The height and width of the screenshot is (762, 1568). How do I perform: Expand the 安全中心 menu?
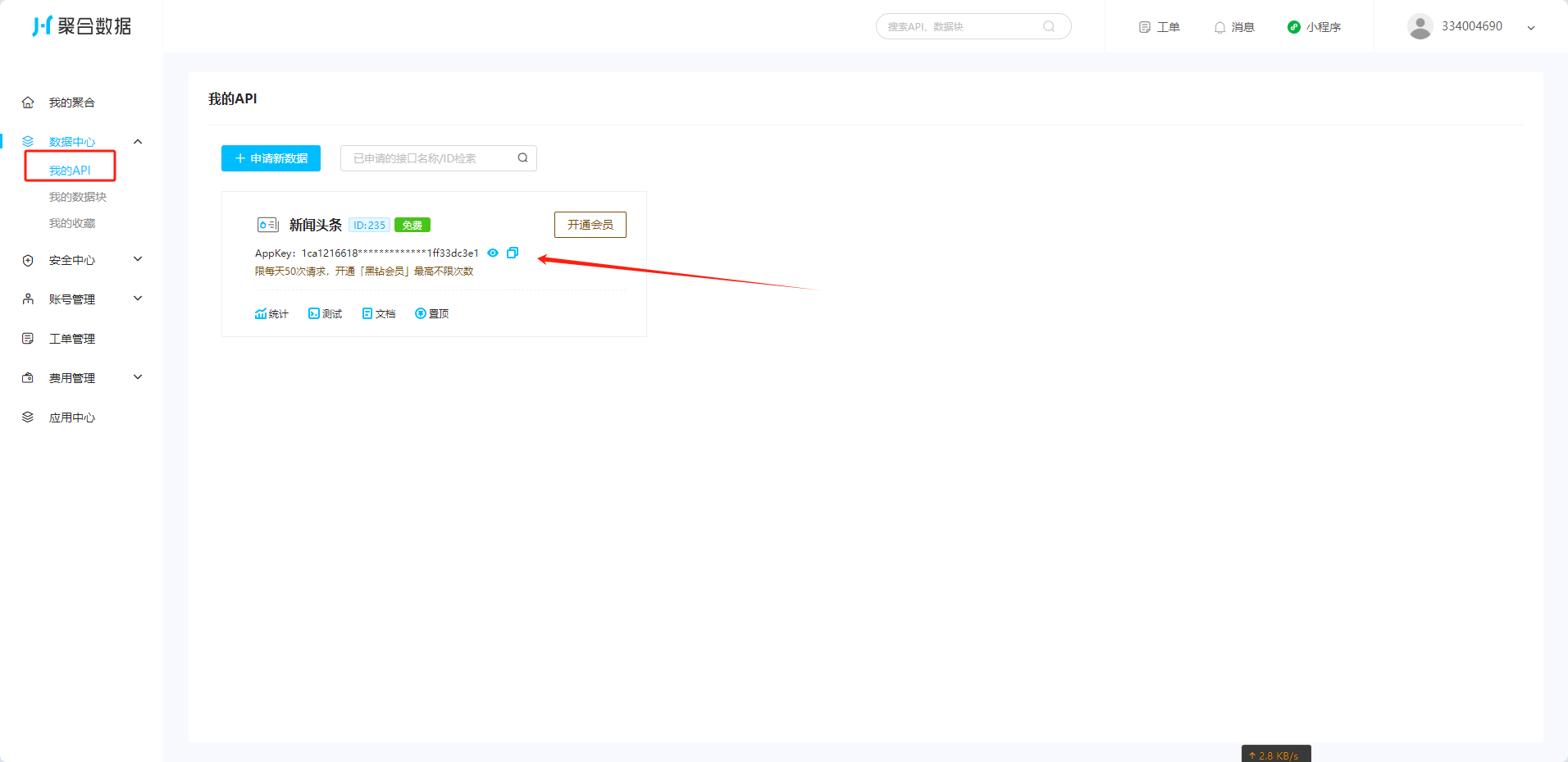tap(138, 260)
